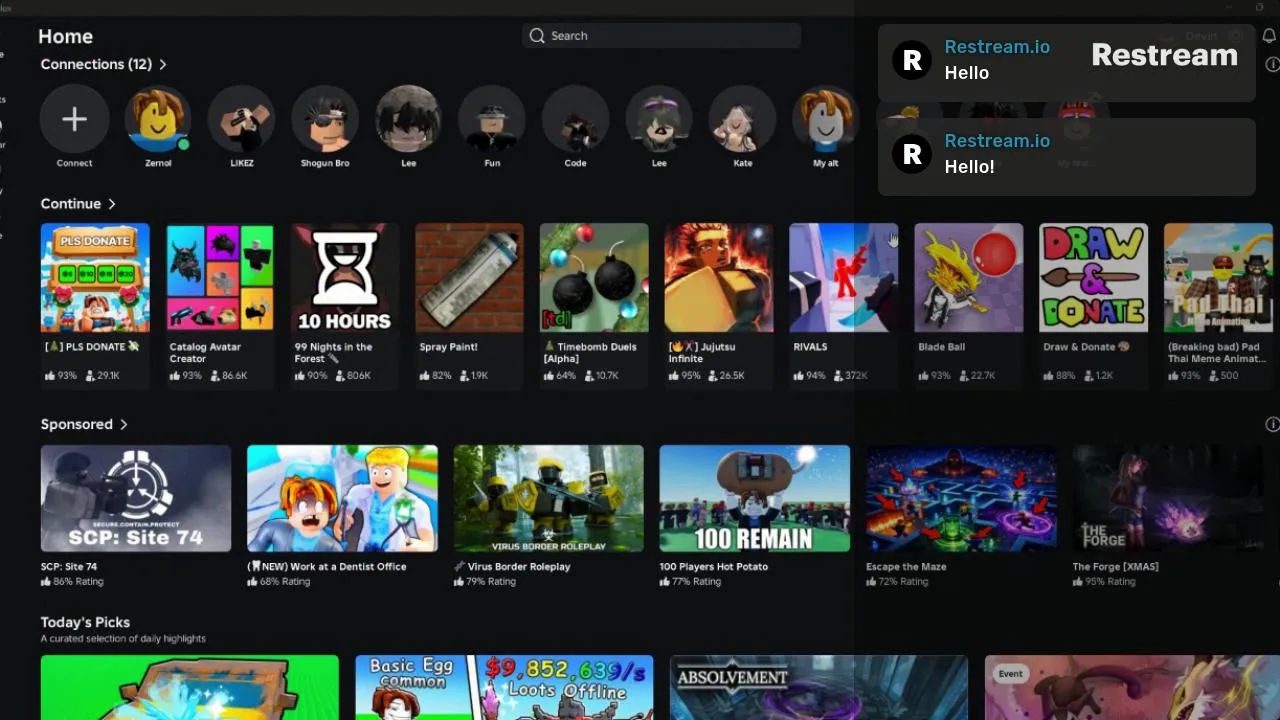Click the Blade Ball title text

pos(940,347)
